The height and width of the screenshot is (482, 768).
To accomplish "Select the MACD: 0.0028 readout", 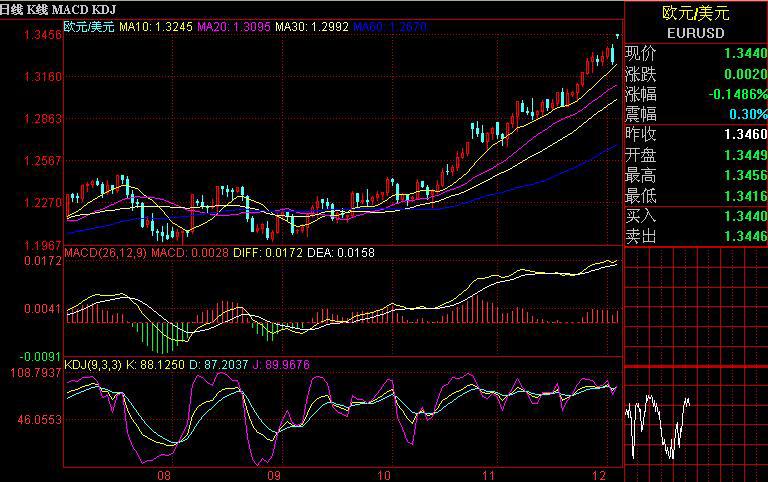I will 190,253.
